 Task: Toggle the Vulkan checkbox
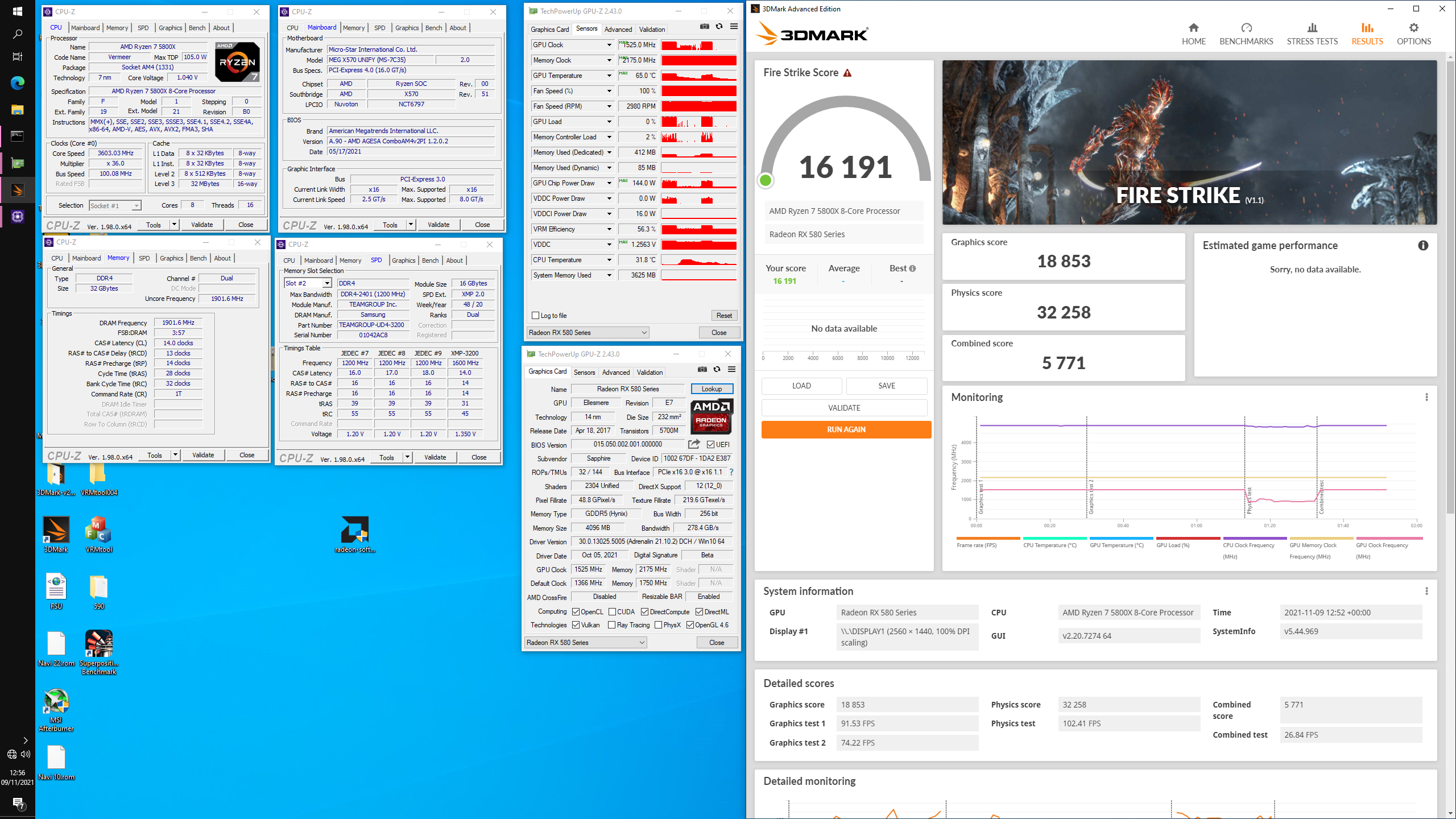[x=576, y=625]
